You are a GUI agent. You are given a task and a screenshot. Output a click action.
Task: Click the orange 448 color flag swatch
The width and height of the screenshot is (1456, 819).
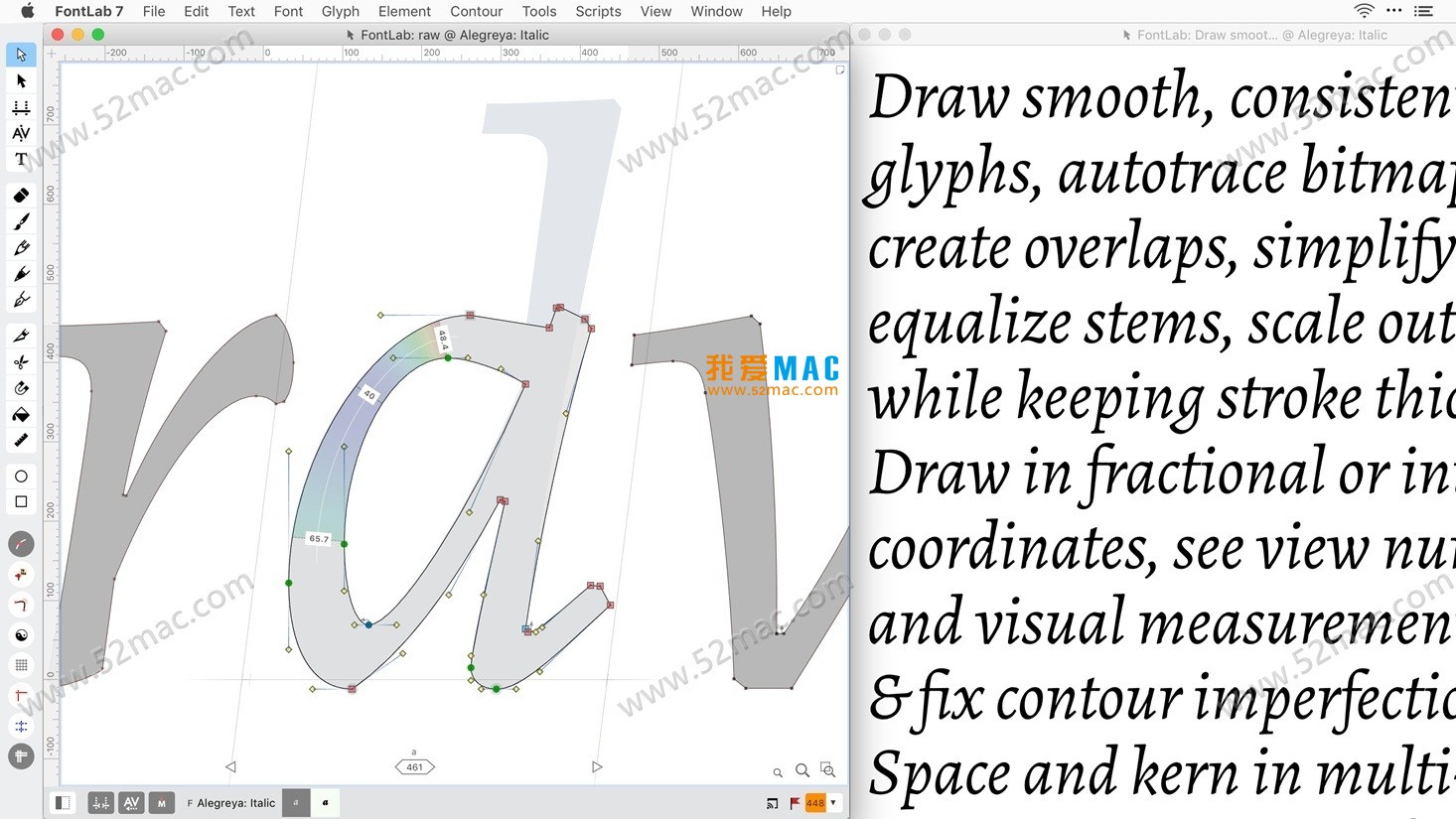point(815,803)
